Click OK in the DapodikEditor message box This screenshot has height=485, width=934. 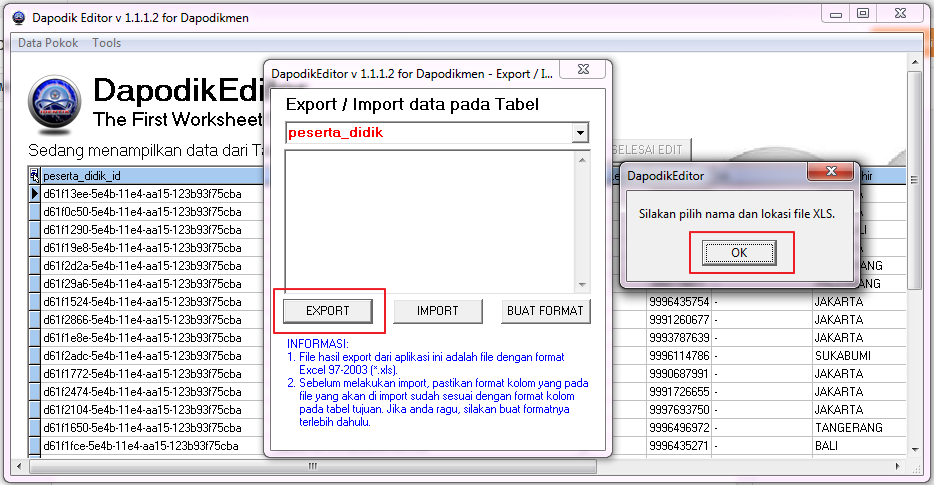point(739,253)
